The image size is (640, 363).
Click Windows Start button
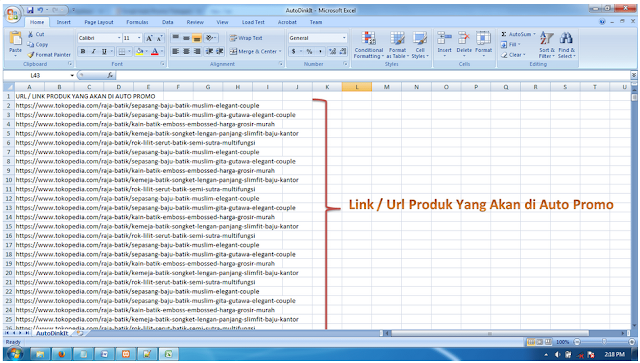(16, 354)
